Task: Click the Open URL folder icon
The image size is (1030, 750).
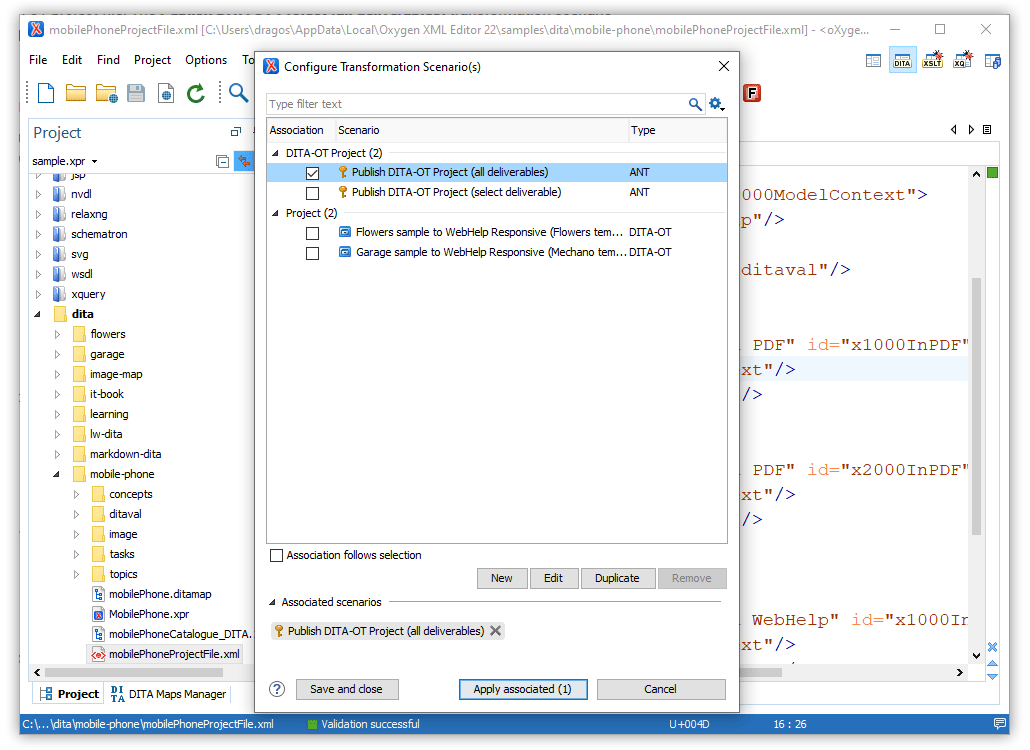Action: [x=106, y=93]
